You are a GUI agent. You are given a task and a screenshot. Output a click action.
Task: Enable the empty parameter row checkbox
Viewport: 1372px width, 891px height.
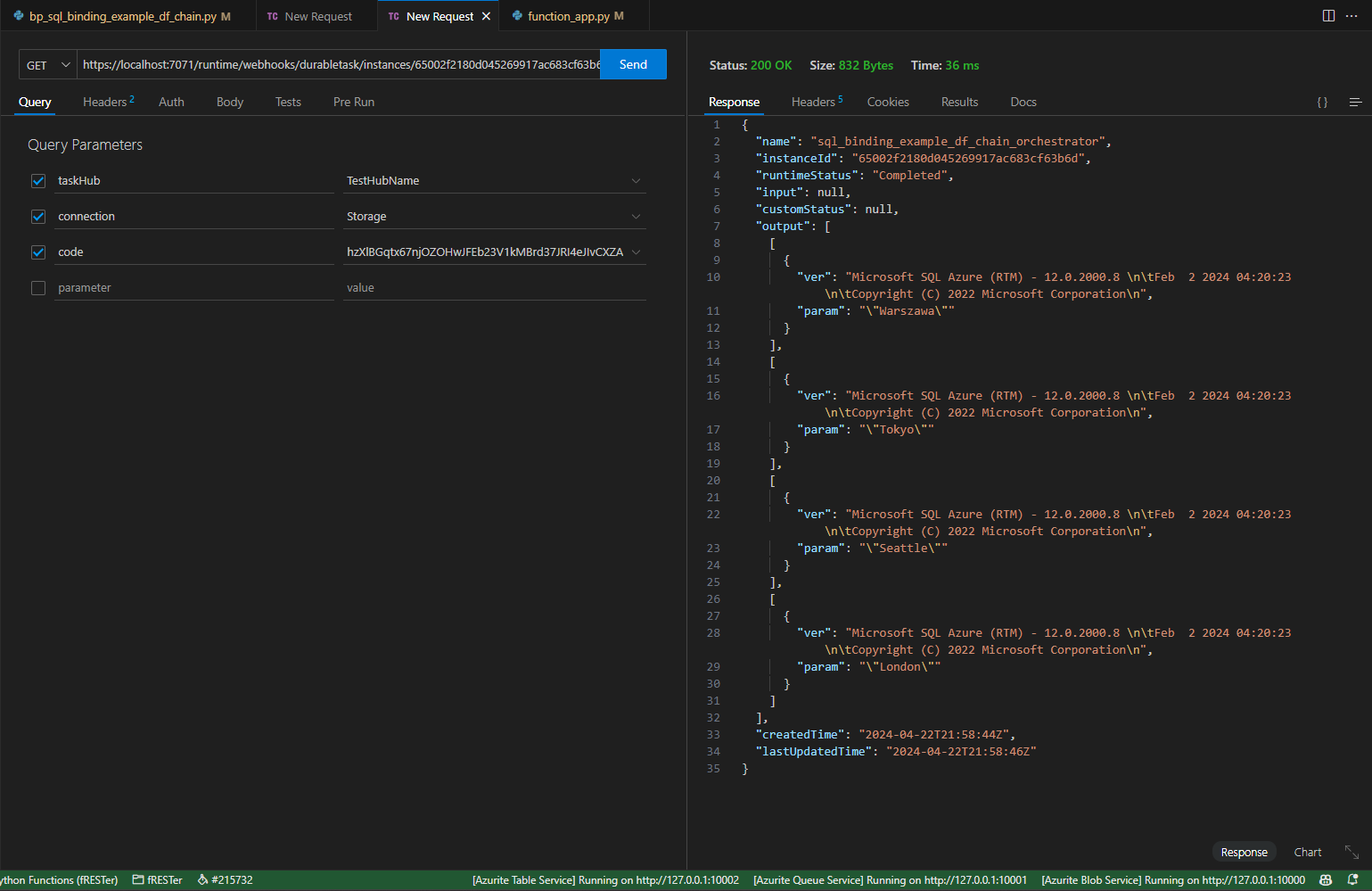click(38, 288)
